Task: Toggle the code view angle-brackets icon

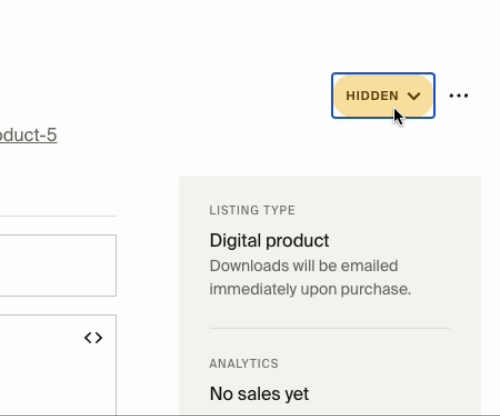Action: click(x=93, y=338)
